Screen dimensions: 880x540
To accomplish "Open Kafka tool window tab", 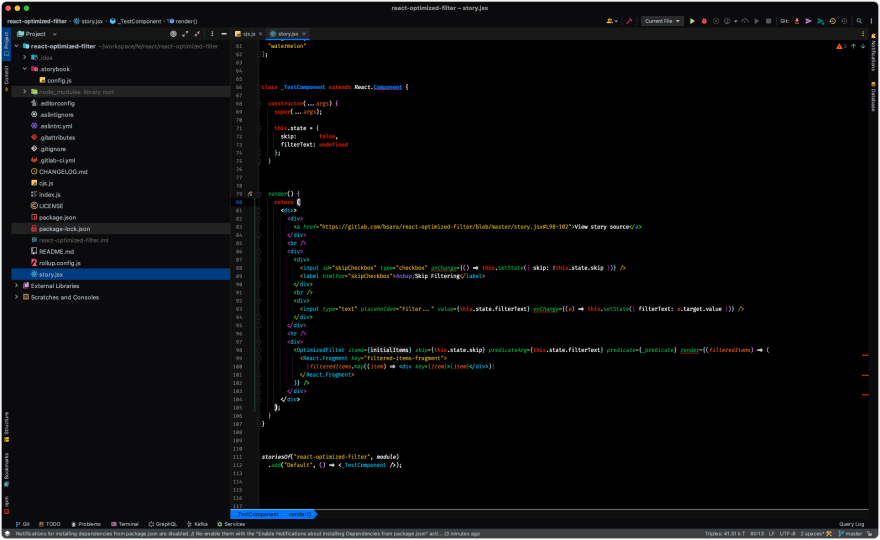I will 198,524.
